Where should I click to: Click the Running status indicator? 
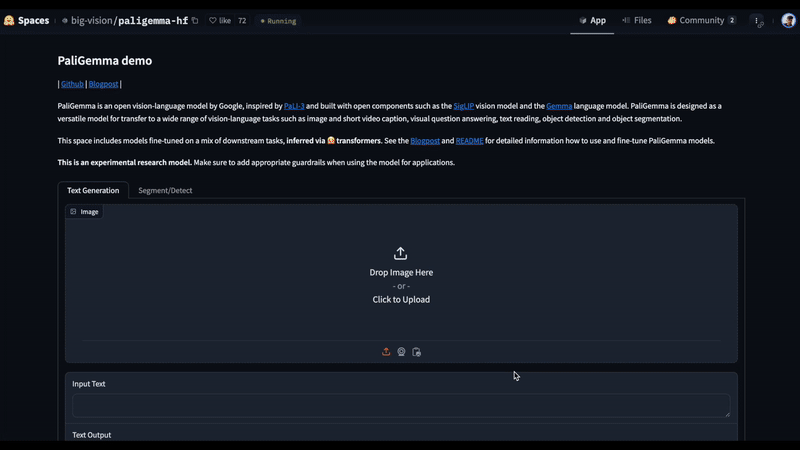click(279, 21)
